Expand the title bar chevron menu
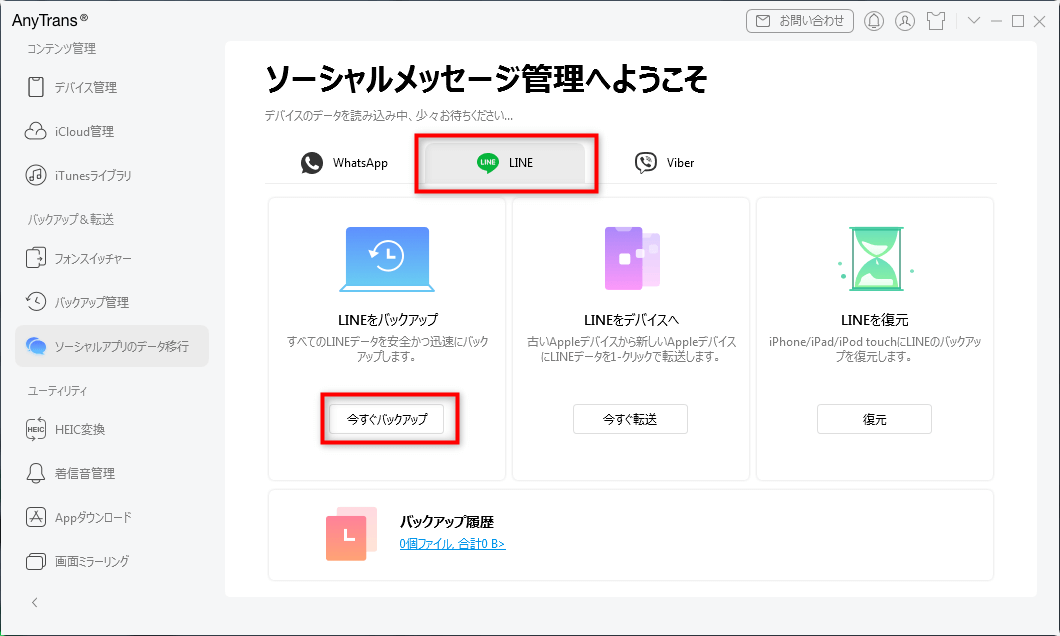Screen dimensions: 1060x636 (x=976, y=20)
